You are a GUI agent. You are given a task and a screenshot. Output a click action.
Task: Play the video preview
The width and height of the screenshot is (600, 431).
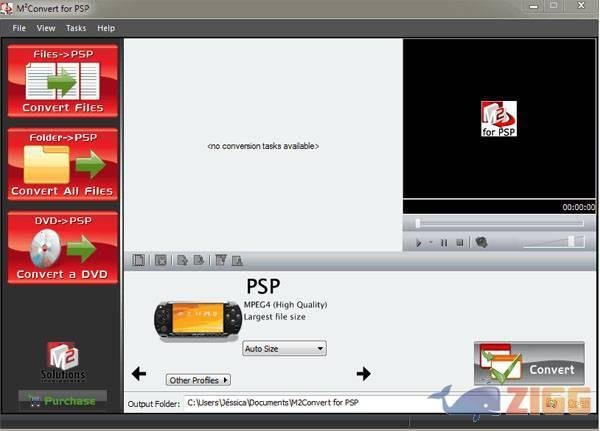point(419,242)
